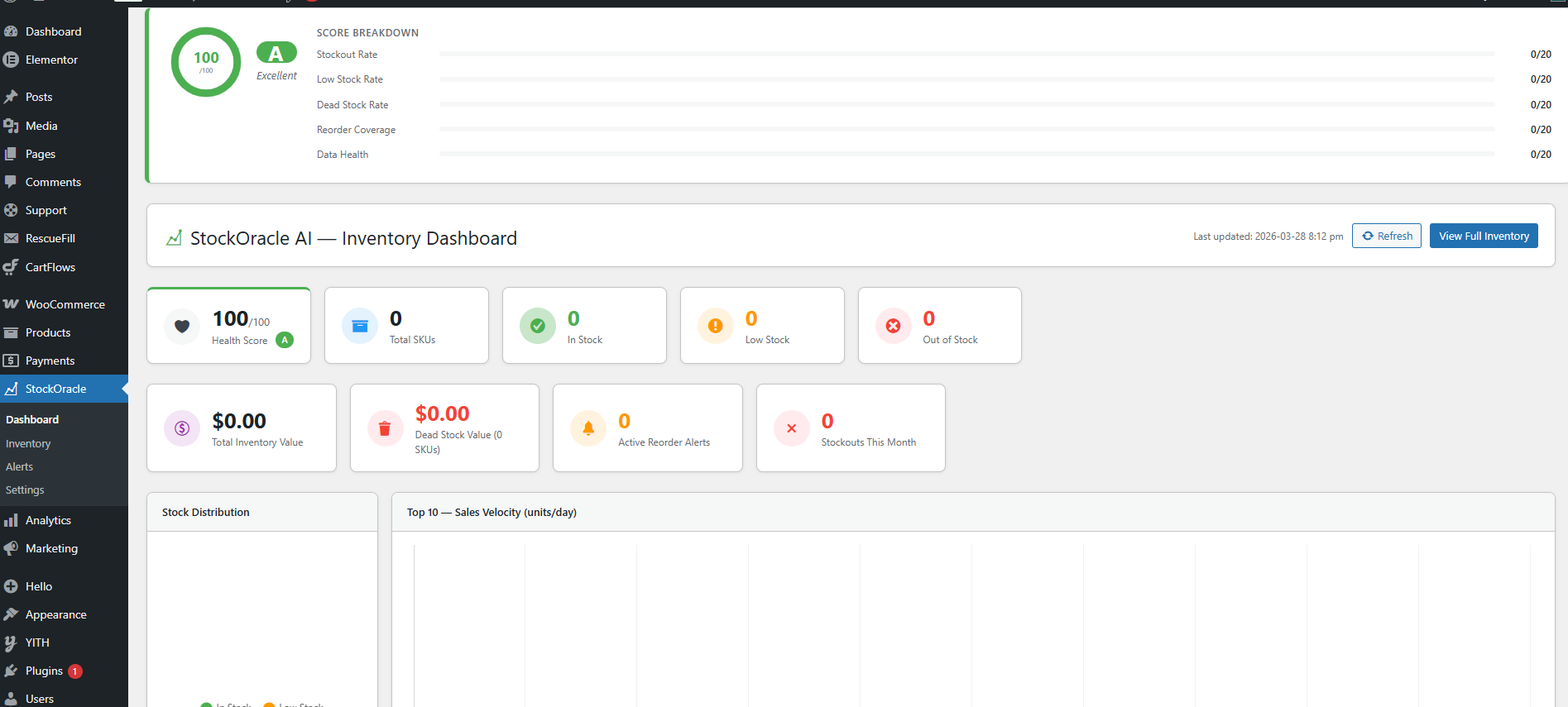The height and width of the screenshot is (707, 1568).
Task: Click the circular 100 score gauge
Action: tap(206, 62)
